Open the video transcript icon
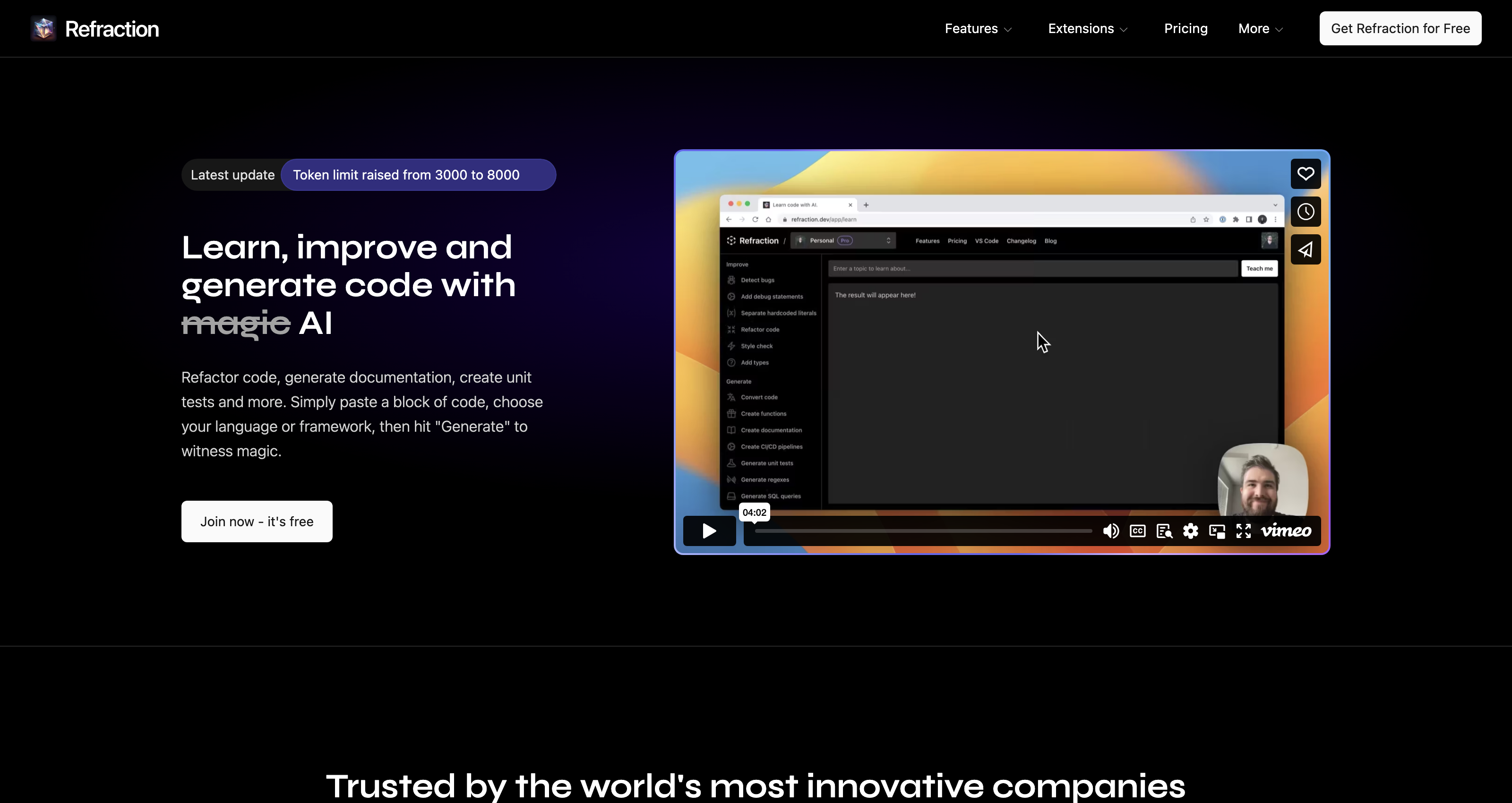 pyautogui.click(x=1164, y=530)
